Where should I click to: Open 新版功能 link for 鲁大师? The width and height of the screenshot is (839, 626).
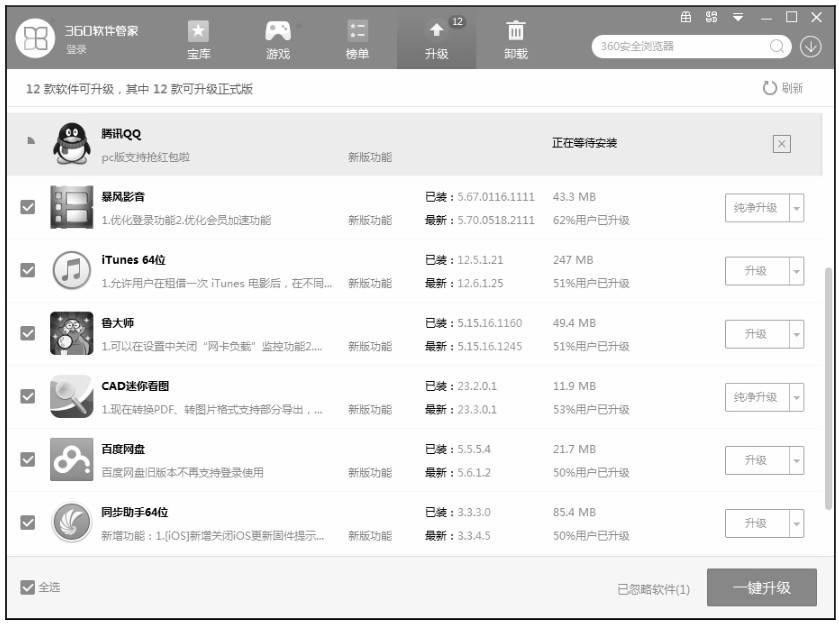coord(370,347)
